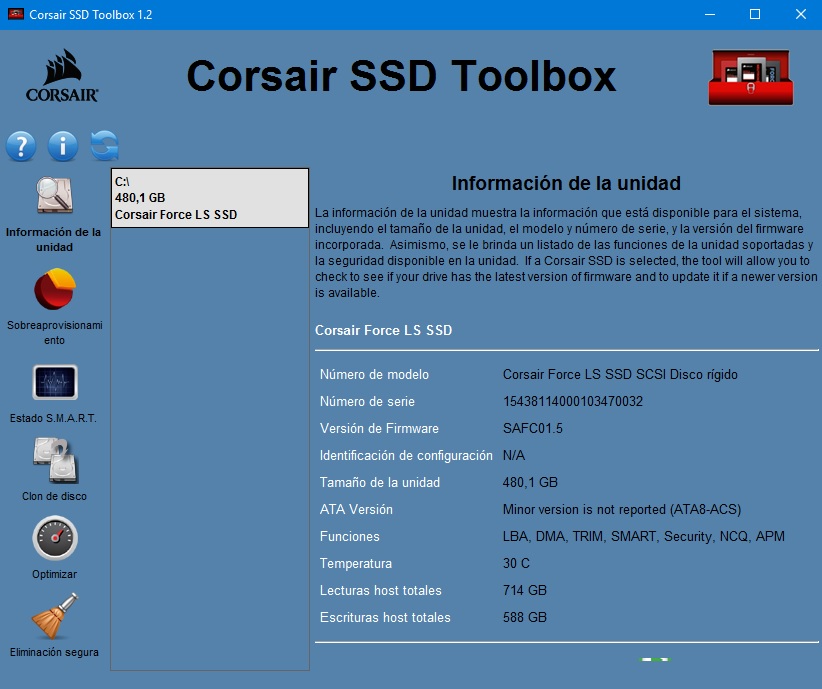Launch the Clon de disco icon
This screenshot has width=822, height=689.
[x=54, y=460]
